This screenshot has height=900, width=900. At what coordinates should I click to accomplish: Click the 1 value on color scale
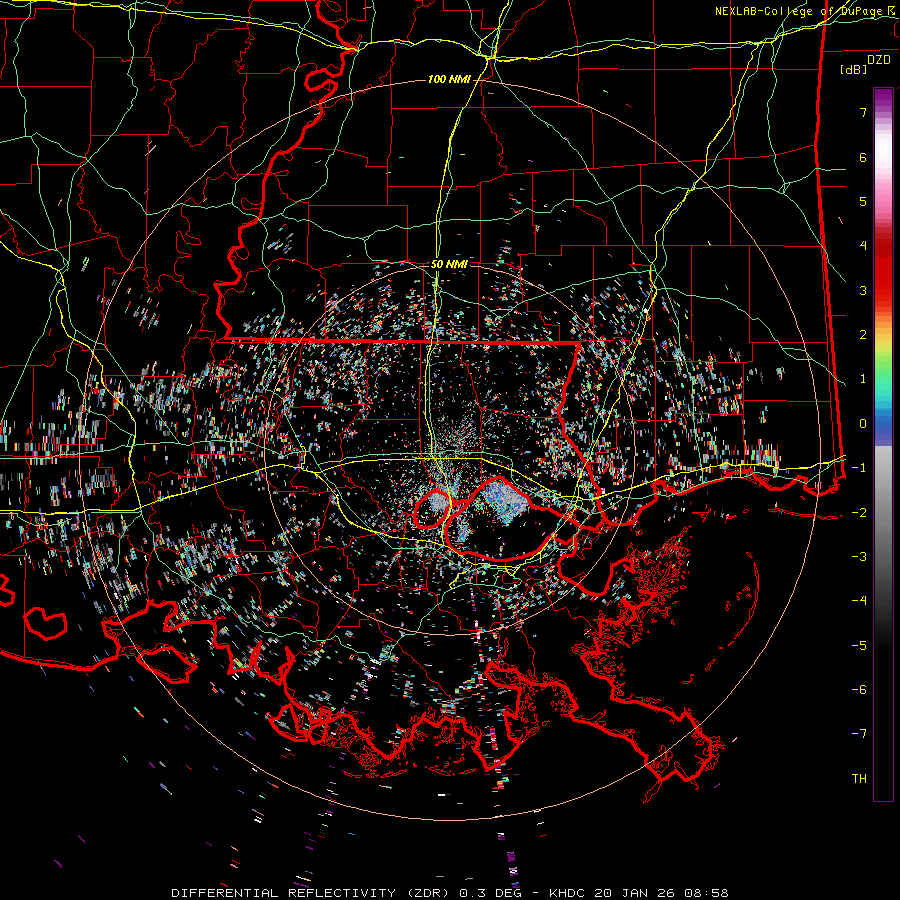tap(863, 379)
